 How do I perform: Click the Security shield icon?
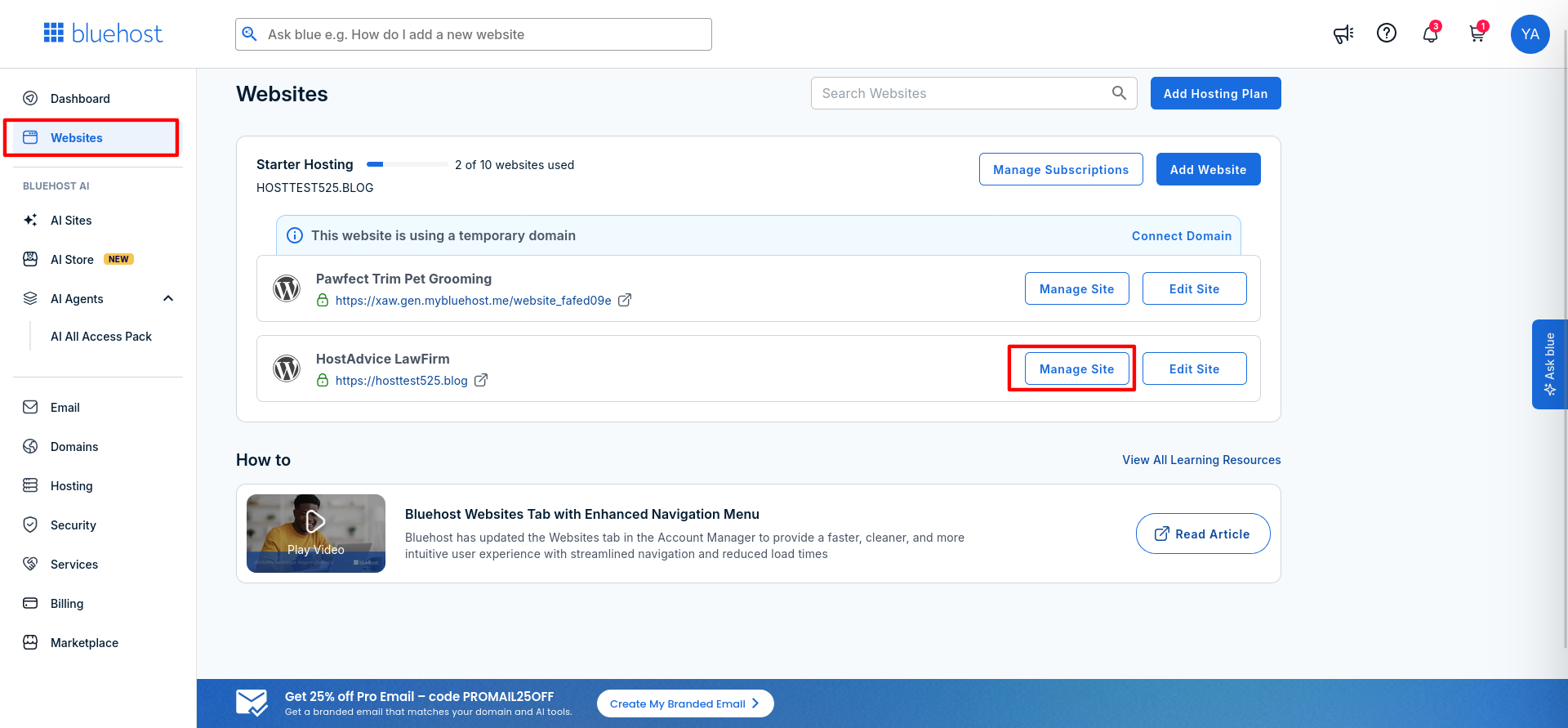[x=30, y=525]
